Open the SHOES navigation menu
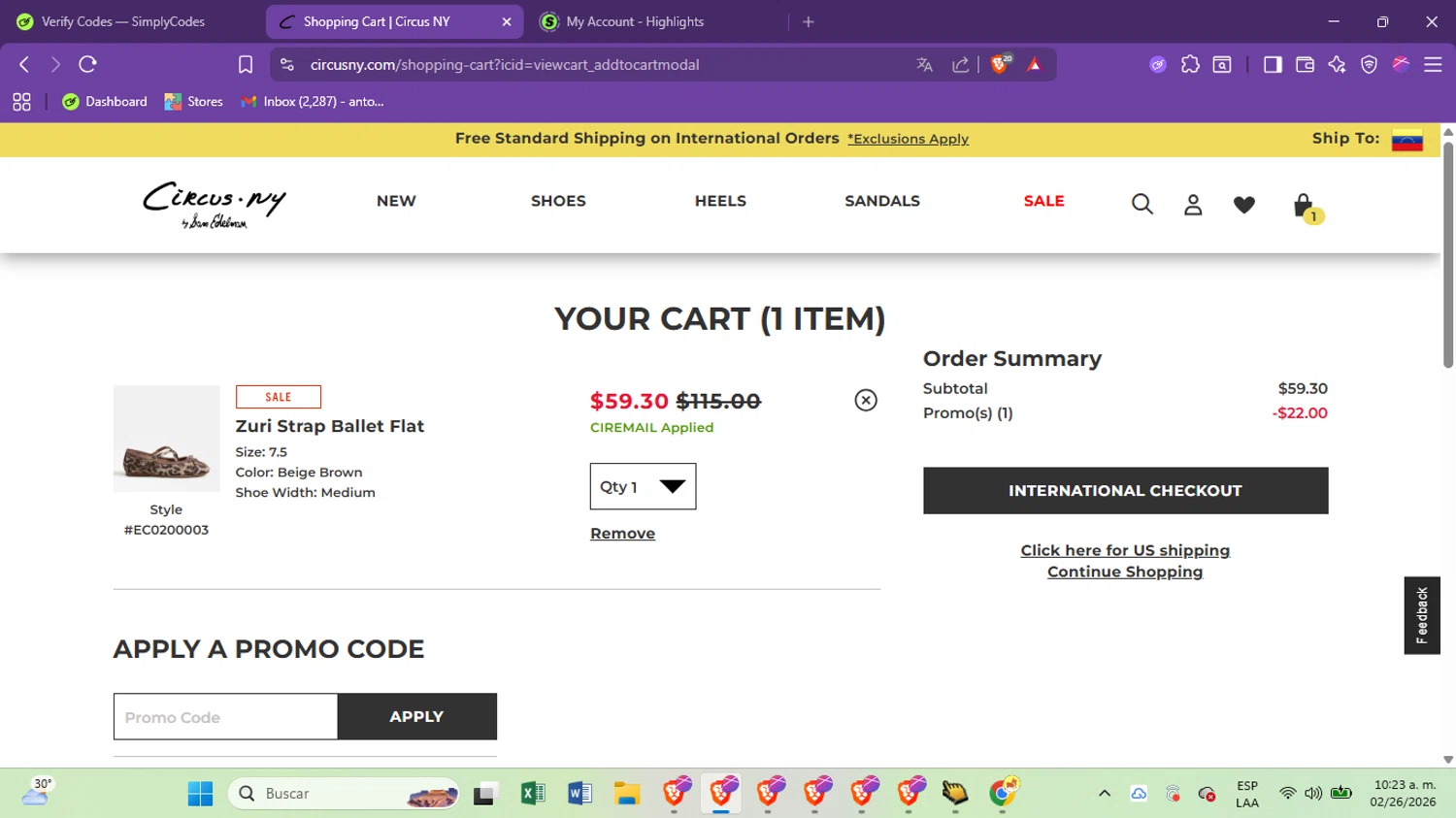Viewport: 1456px width, 818px height. 558,201
